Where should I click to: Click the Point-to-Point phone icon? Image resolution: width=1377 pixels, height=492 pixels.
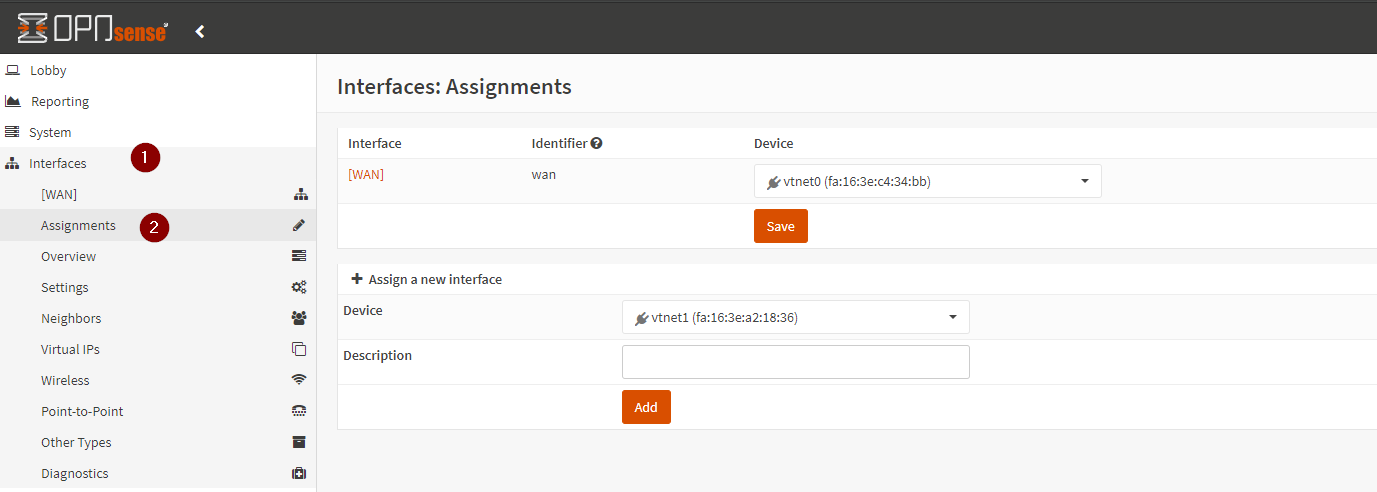tap(298, 411)
